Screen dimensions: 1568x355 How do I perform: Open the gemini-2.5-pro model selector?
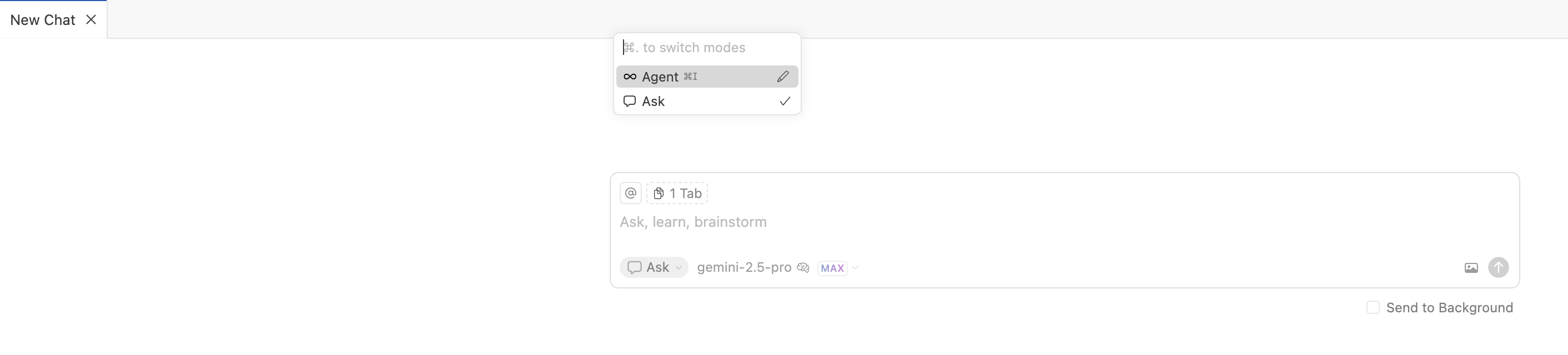coord(744,267)
